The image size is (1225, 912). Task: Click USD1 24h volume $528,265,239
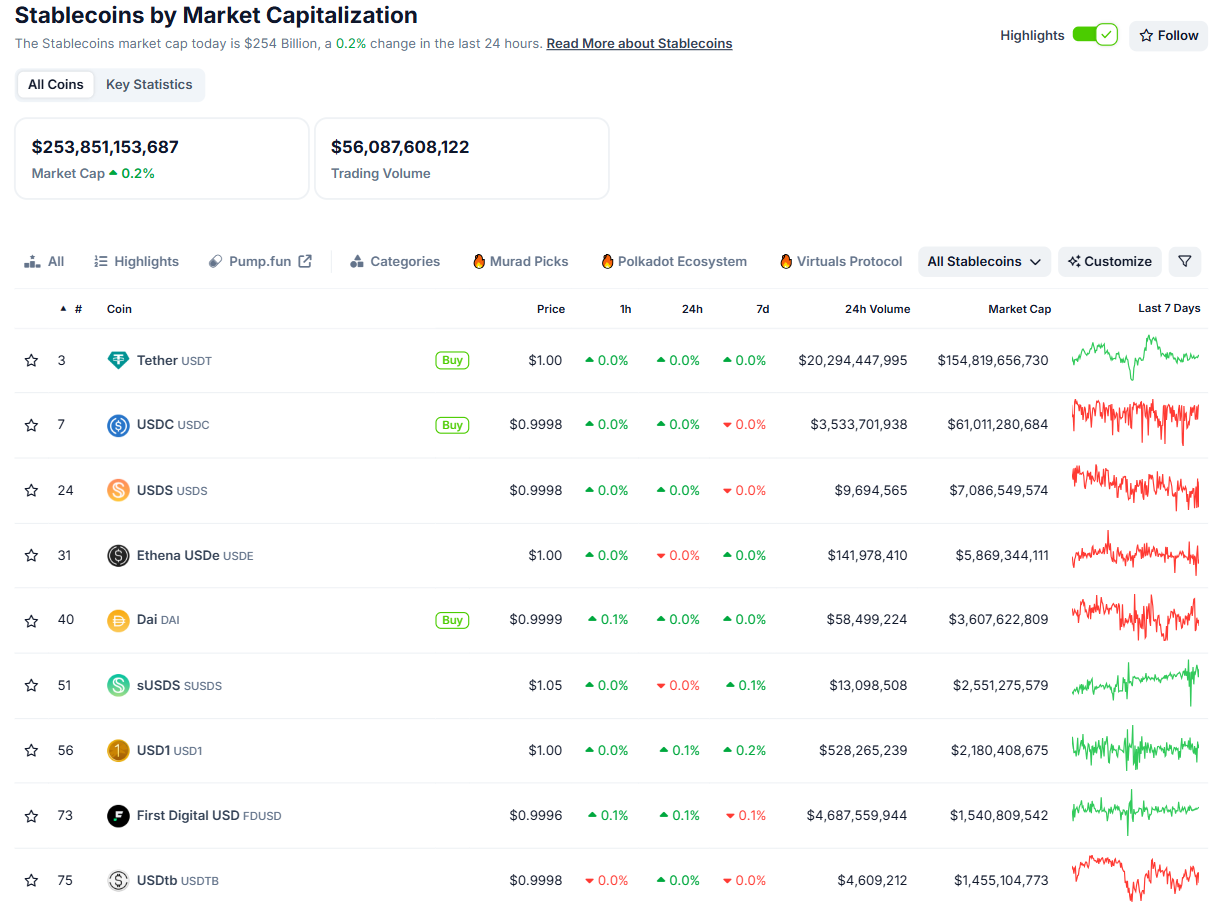(863, 750)
